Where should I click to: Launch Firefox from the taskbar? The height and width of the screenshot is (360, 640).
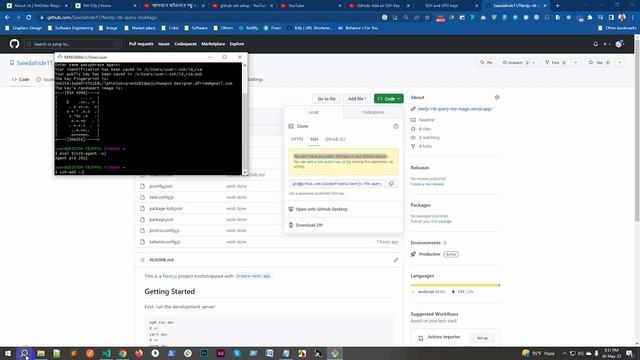coord(139,353)
